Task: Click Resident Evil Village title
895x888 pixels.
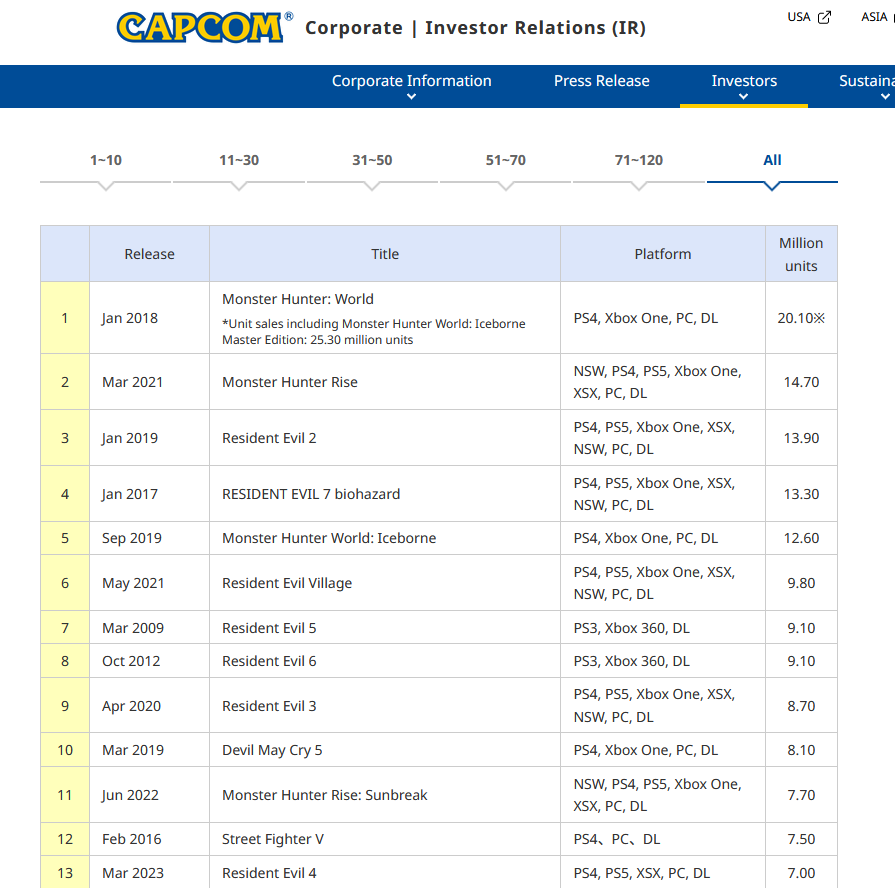Action: (287, 583)
